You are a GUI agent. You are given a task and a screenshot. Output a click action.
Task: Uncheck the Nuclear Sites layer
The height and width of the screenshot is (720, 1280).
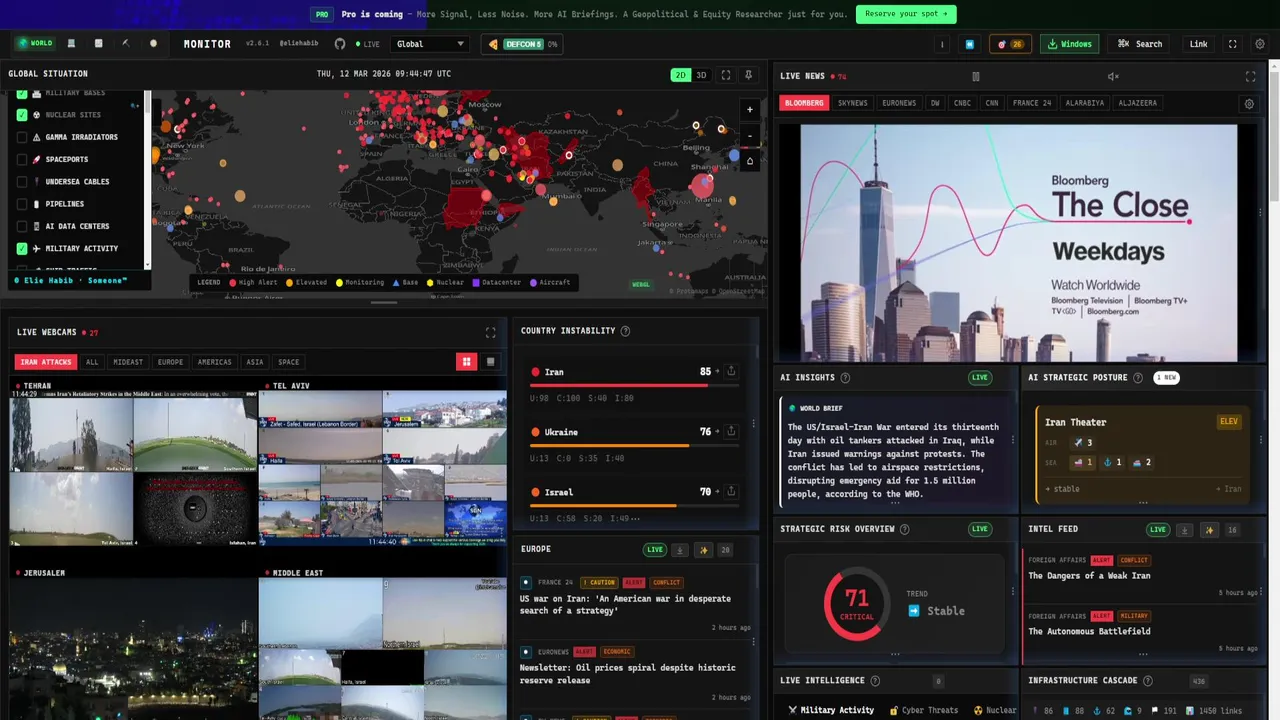pos(22,115)
